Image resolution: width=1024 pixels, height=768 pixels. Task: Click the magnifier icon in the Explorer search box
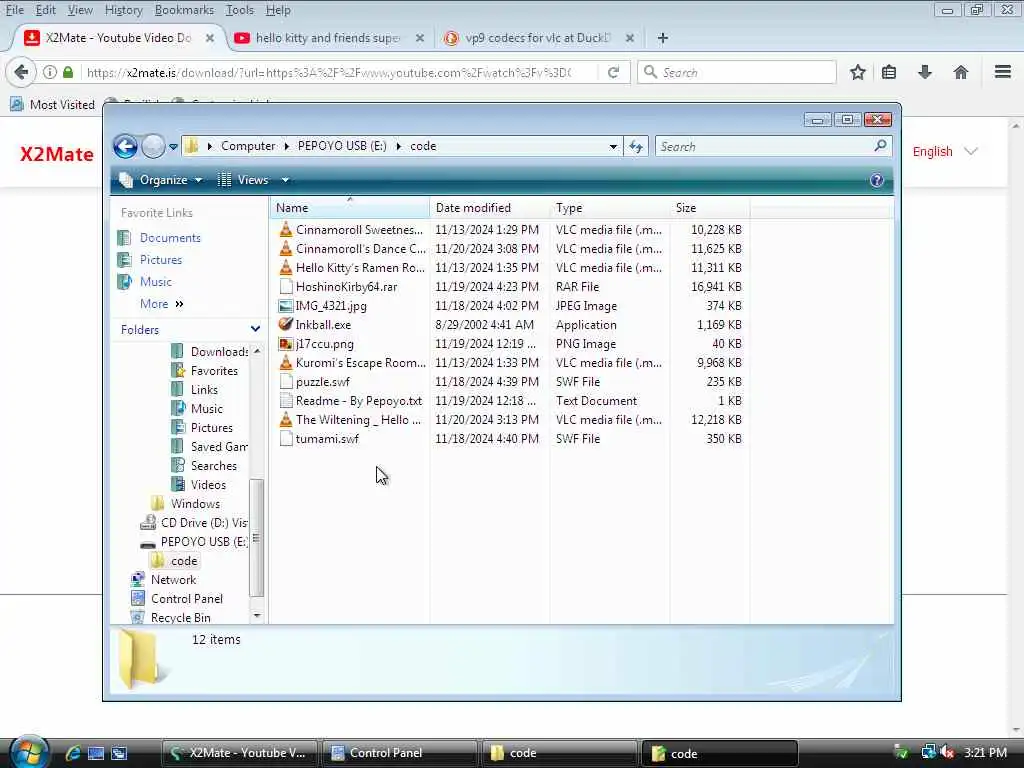coord(880,146)
